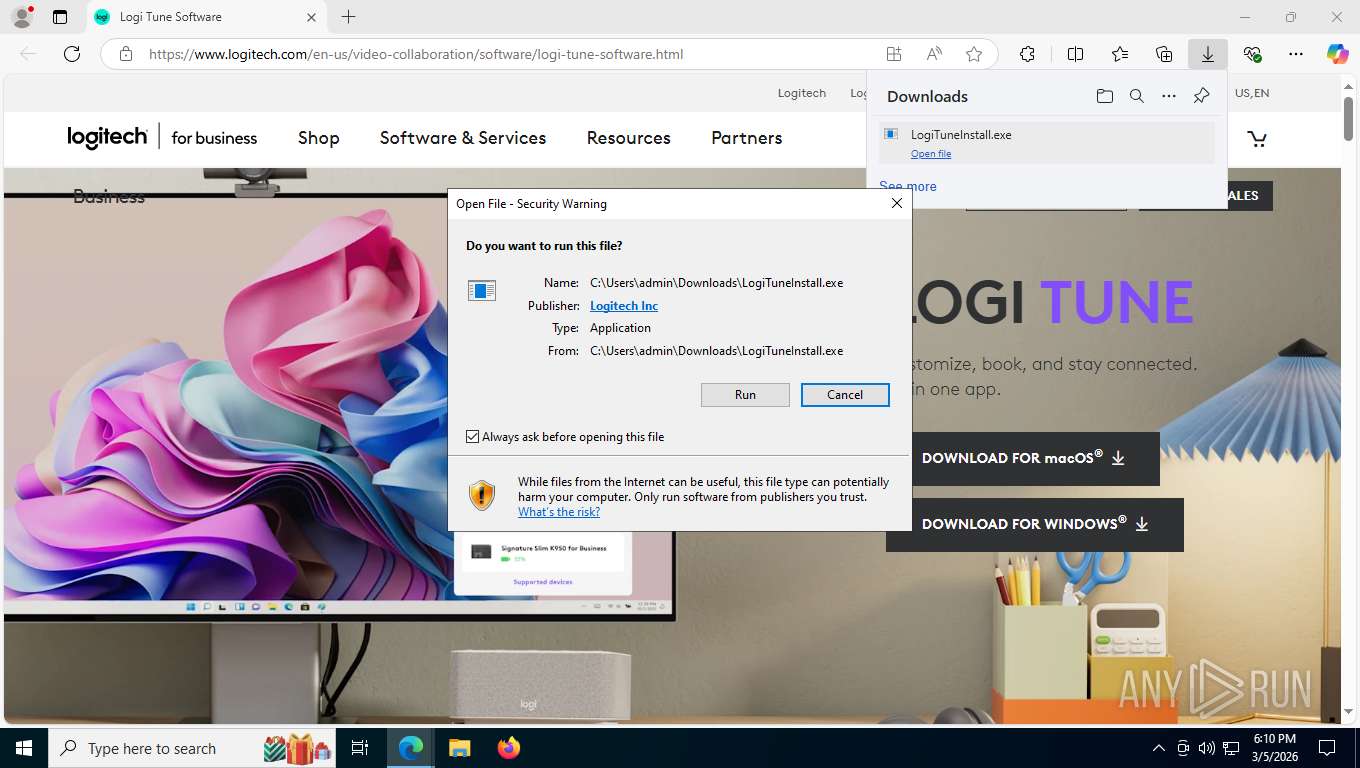Screen dimensions: 1360x768
Task: Open the Copilot sidebar icon
Action: [1338, 54]
